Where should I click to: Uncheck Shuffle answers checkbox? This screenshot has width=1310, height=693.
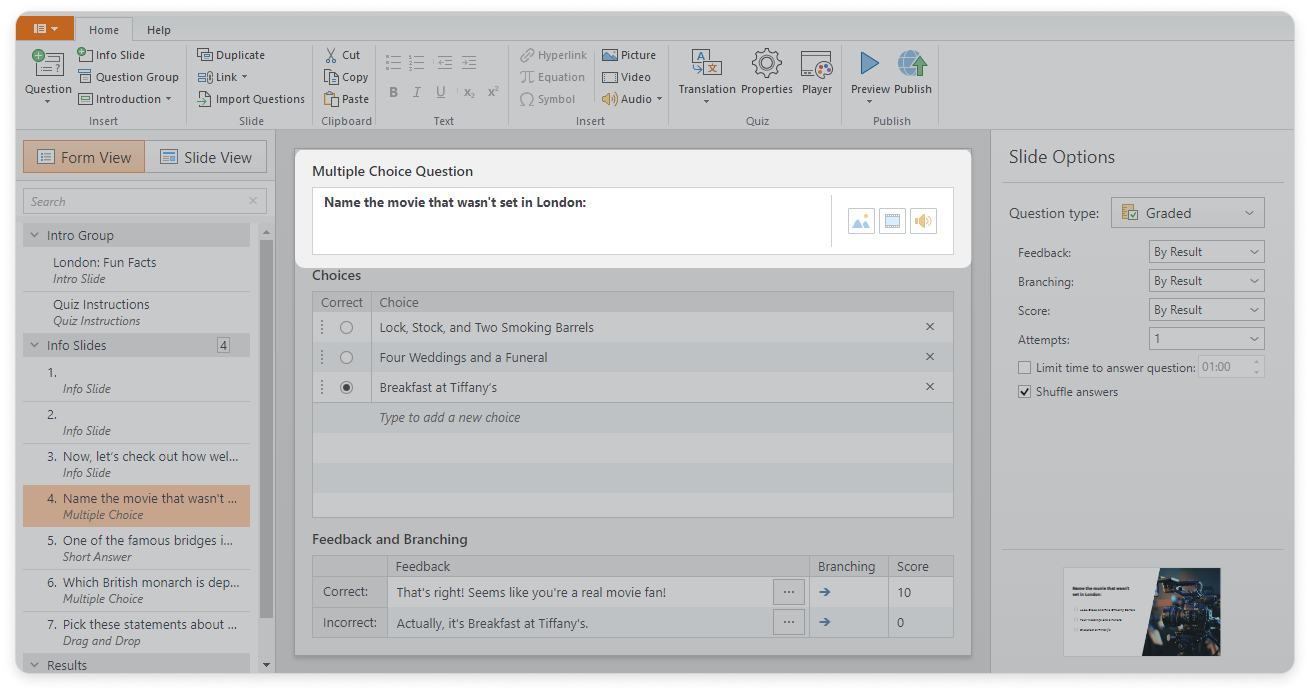1024,392
